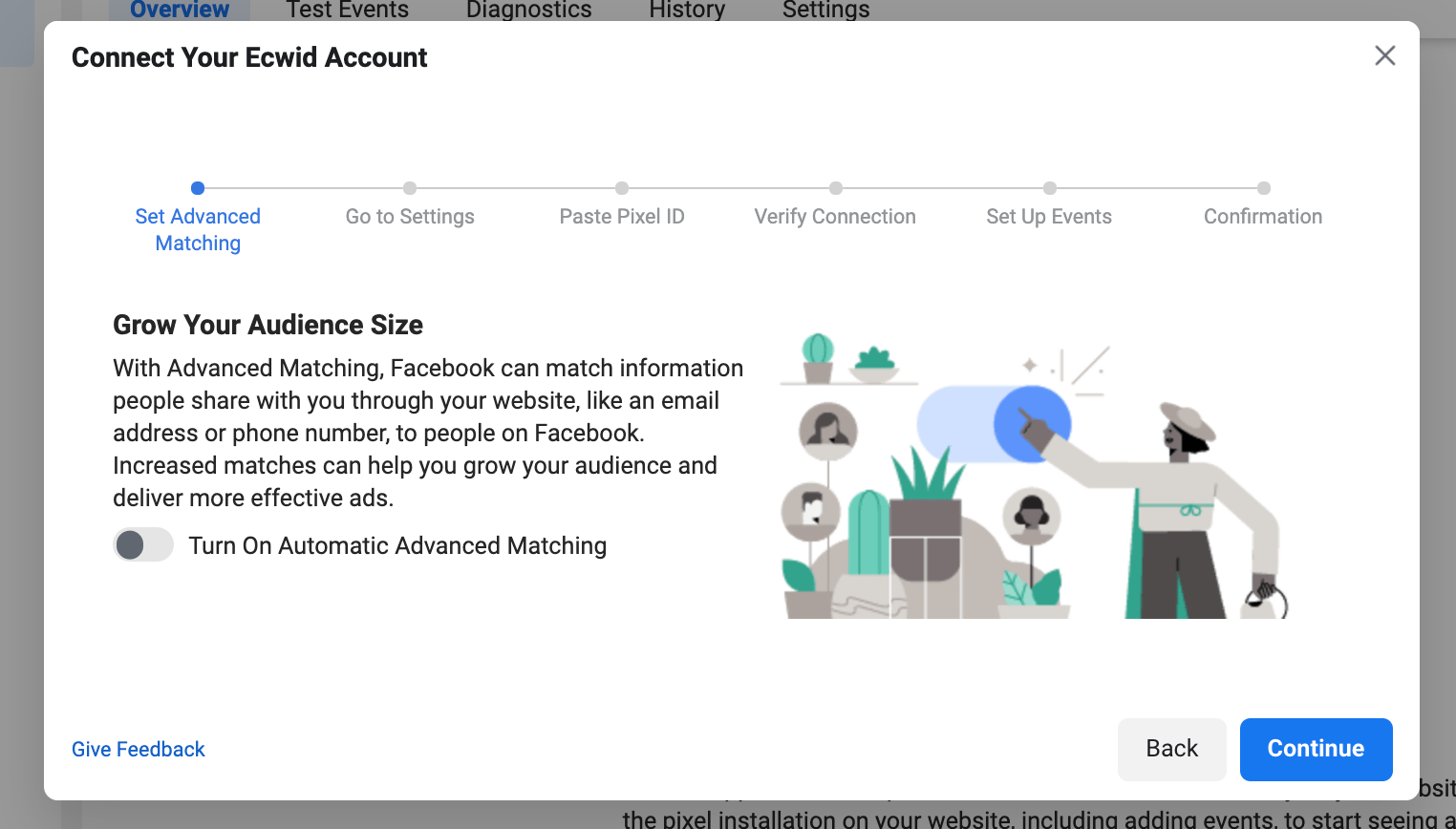Dismiss the dialog with the X icon
The image size is (1456, 829).
1384,55
